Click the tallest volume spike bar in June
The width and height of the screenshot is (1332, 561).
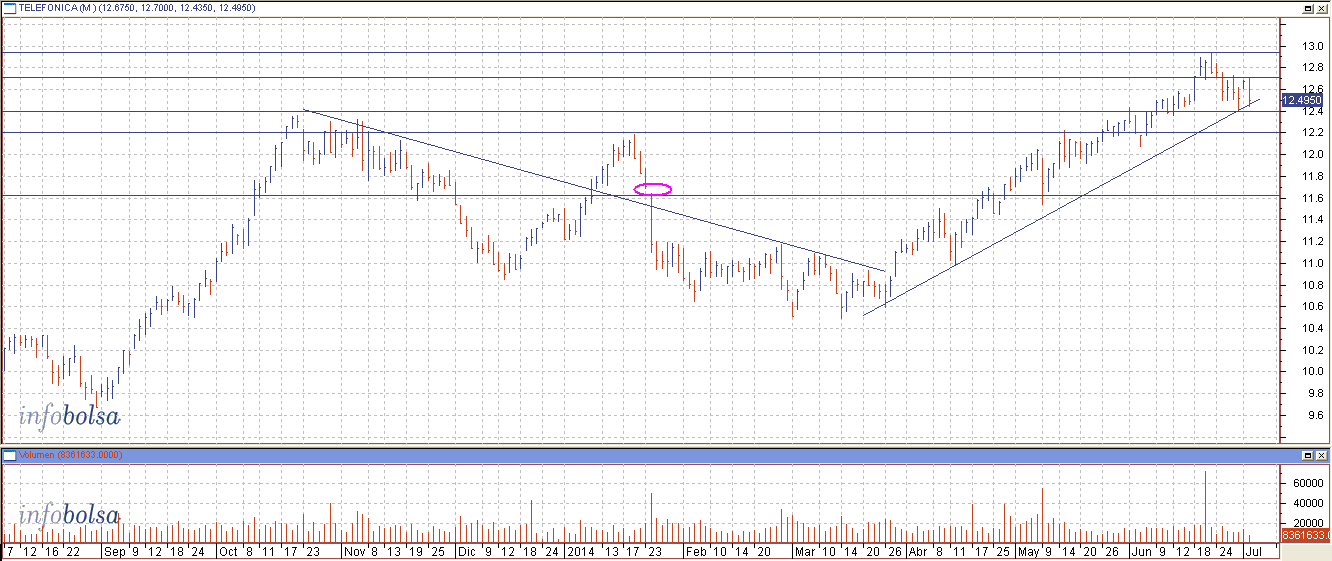pyautogui.click(x=1205, y=506)
